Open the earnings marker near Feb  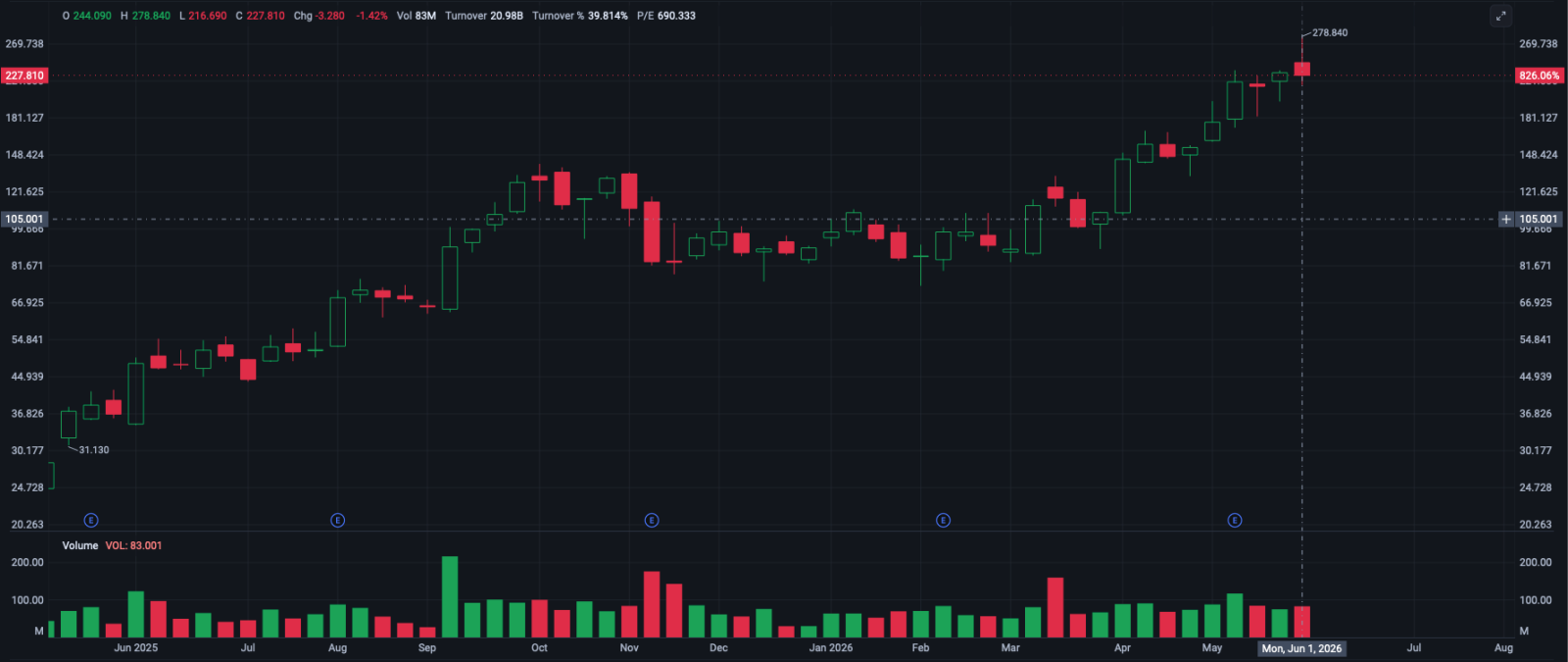943,520
